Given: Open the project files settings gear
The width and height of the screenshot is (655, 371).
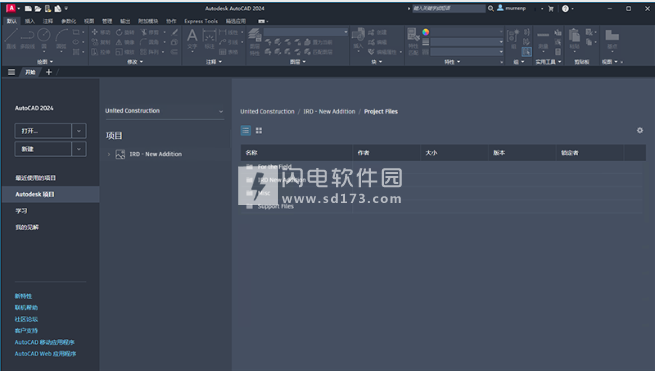Looking at the screenshot, I should click(x=640, y=130).
